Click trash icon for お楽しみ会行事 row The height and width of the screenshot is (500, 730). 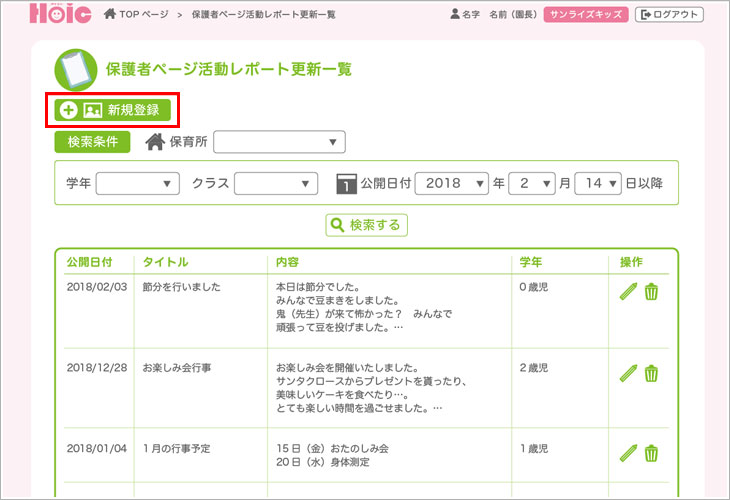click(x=651, y=373)
